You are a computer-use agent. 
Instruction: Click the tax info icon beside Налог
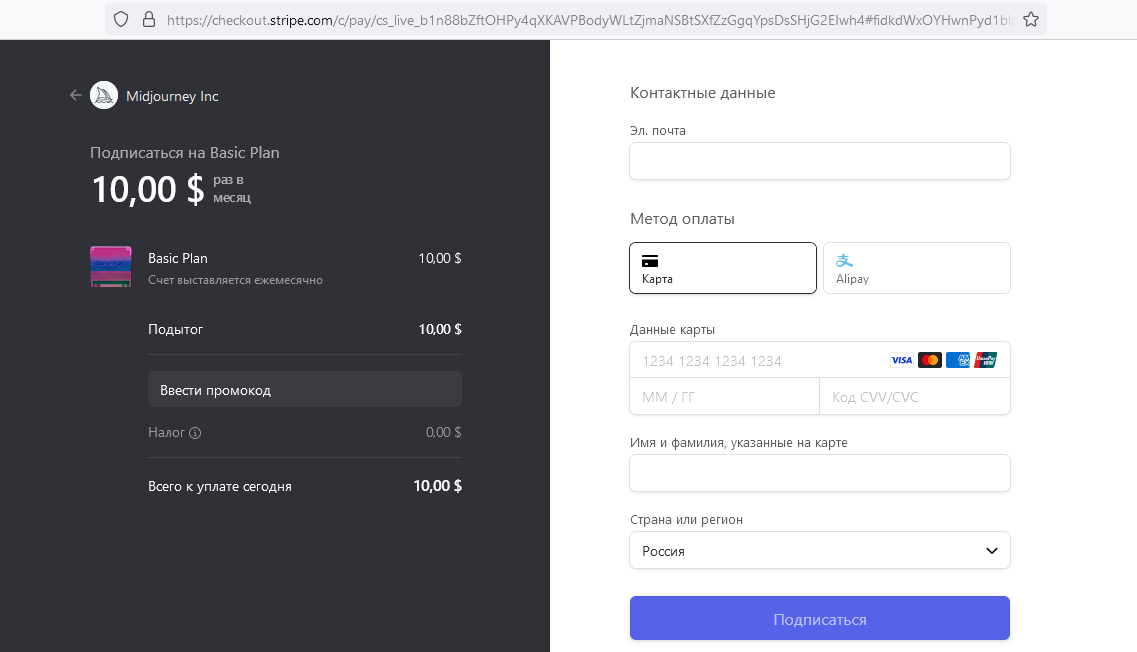point(195,433)
